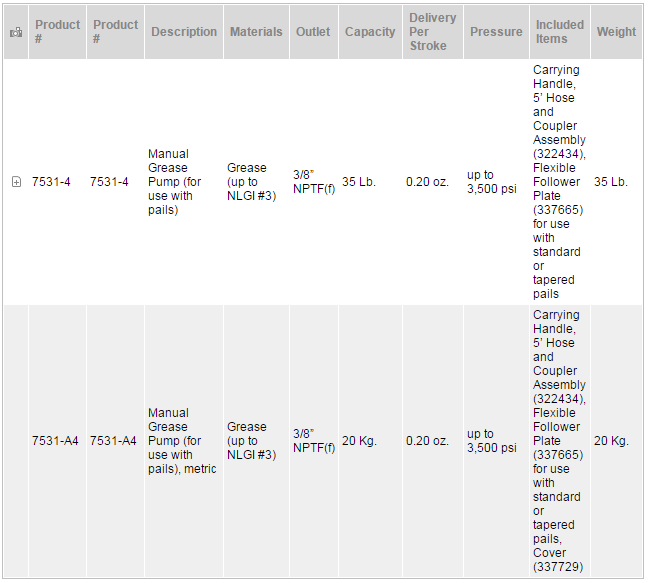Click the Materials column header

[x=256, y=32]
